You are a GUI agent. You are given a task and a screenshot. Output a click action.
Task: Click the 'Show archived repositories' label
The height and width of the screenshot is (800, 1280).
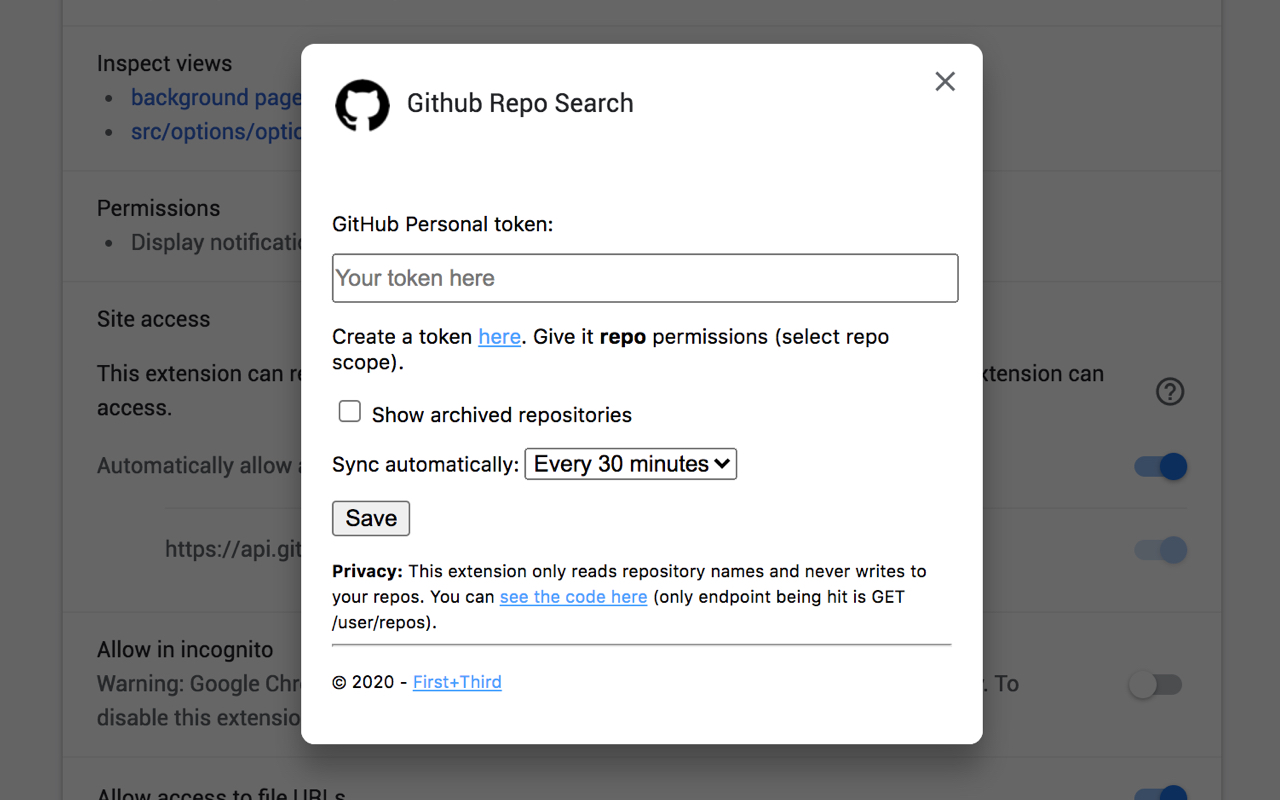pos(502,415)
